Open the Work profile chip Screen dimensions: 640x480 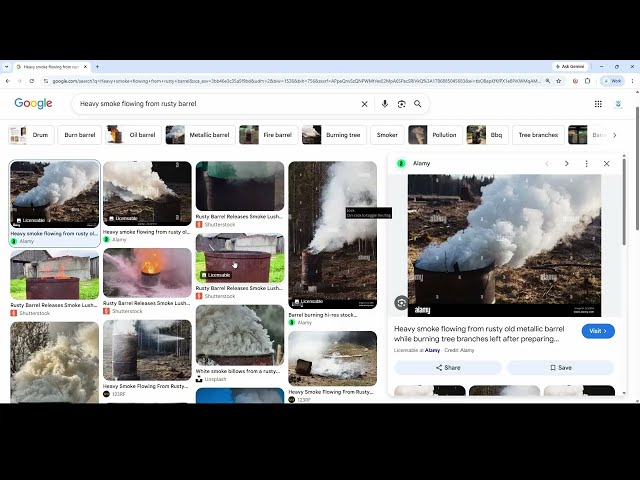[x=613, y=81]
